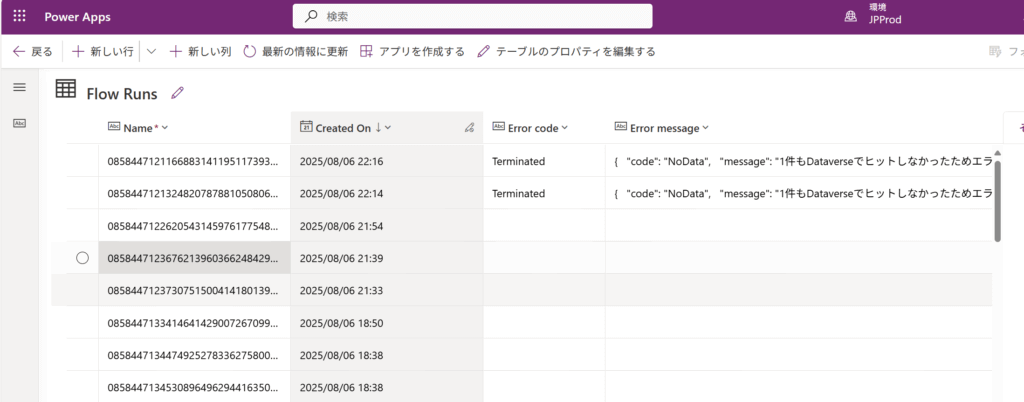Click the edit icon in Created On header
Viewport: 1024px width, 402px height.
tap(469, 128)
